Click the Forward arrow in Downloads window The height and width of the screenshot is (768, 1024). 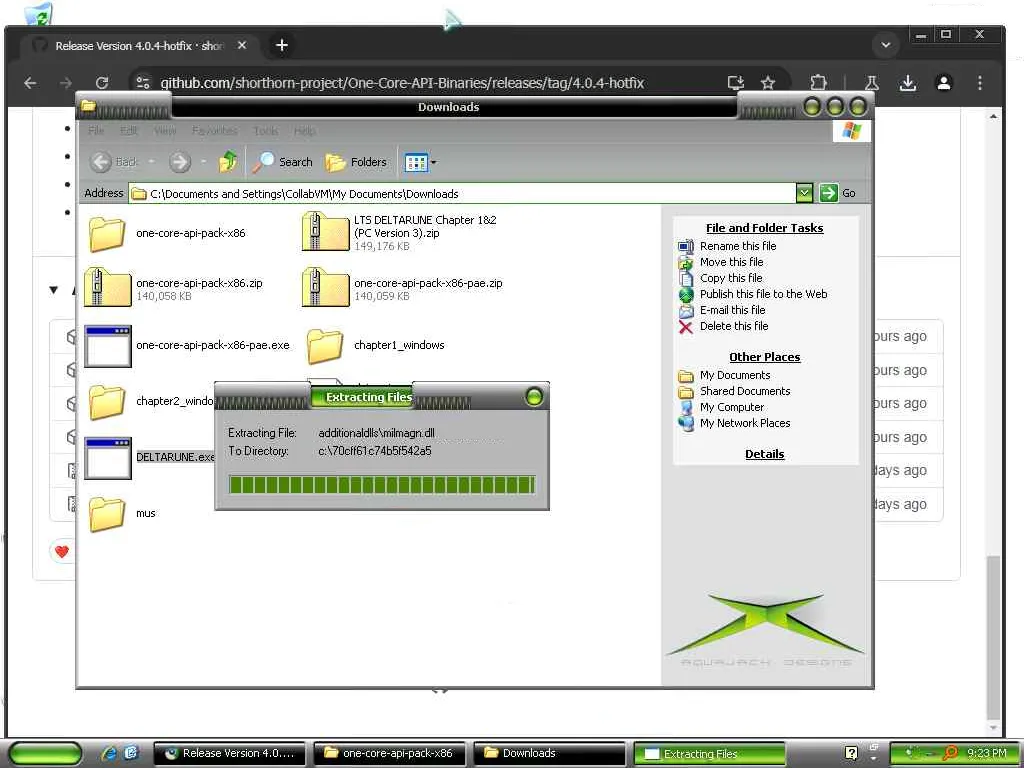tap(180, 162)
